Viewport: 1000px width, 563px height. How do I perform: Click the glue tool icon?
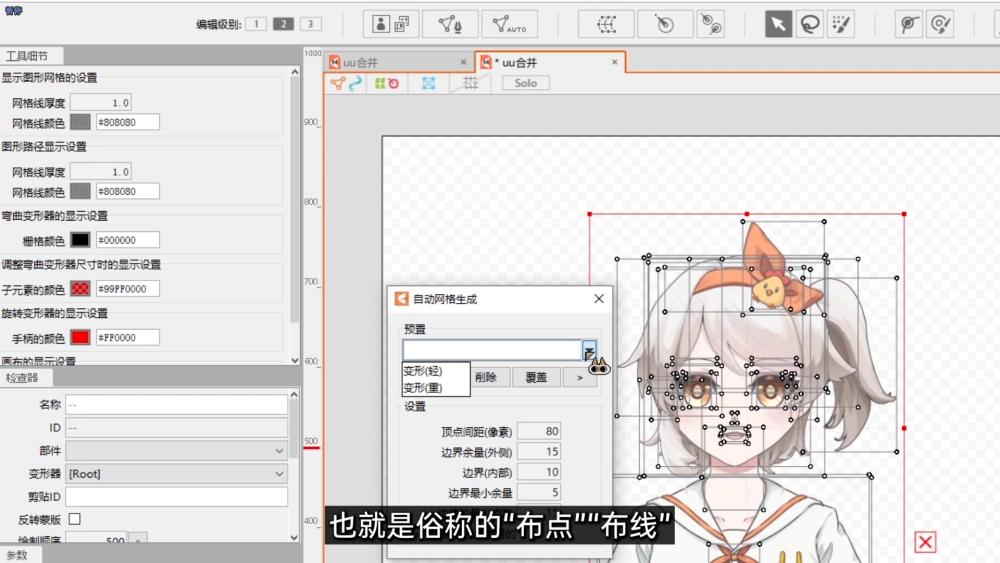tap(909, 24)
